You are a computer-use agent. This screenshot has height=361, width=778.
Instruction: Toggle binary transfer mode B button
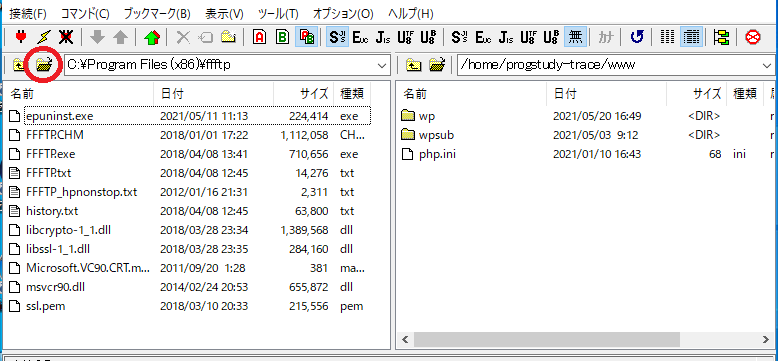click(x=283, y=37)
